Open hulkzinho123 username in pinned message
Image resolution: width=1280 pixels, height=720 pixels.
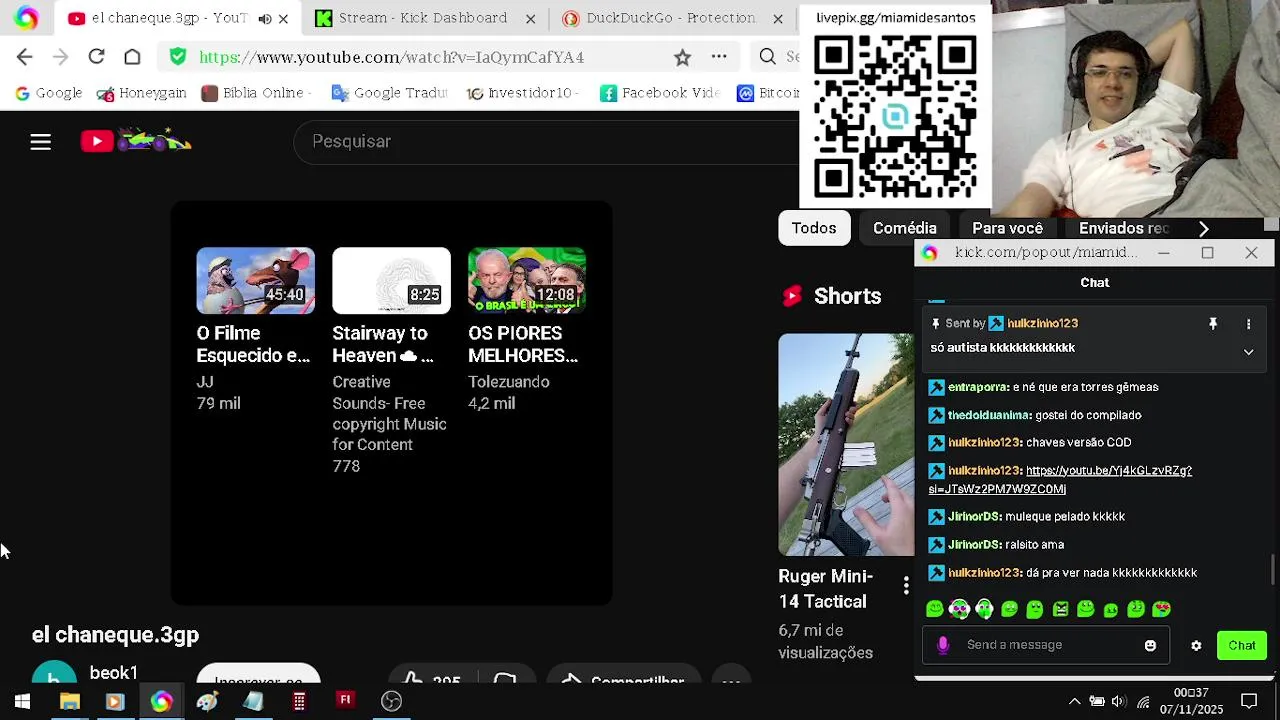(x=1042, y=324)
